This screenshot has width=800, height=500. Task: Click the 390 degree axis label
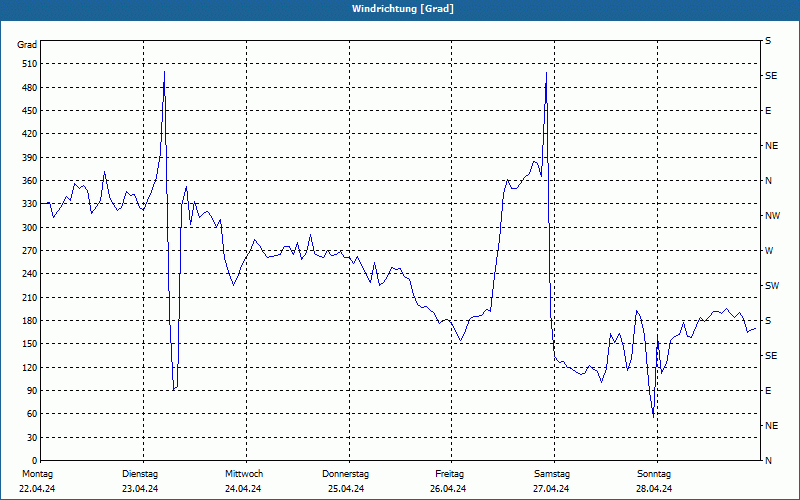click(30, 158)
